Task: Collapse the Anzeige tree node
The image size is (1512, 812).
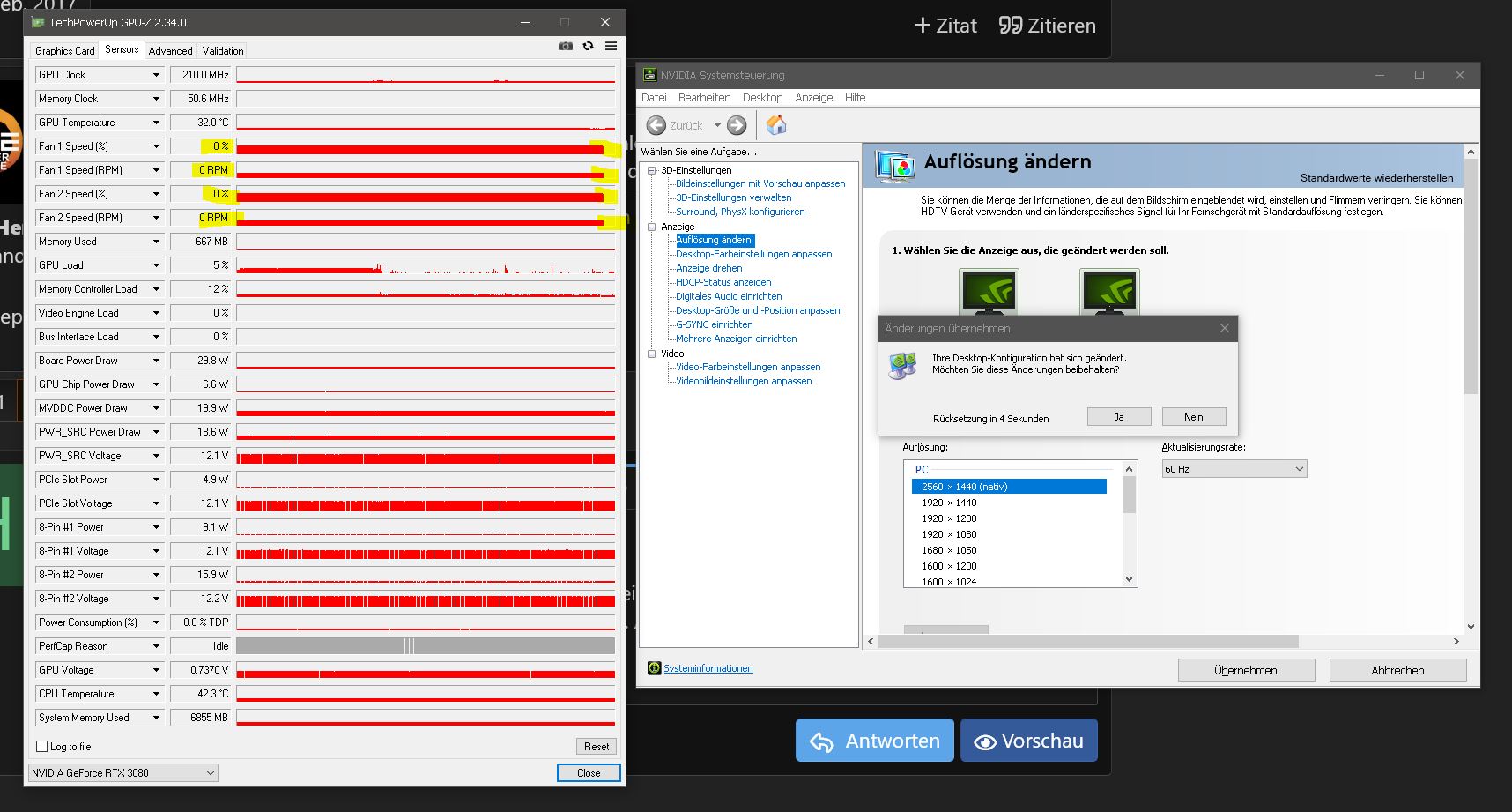Action: click(x=652, y=227)
